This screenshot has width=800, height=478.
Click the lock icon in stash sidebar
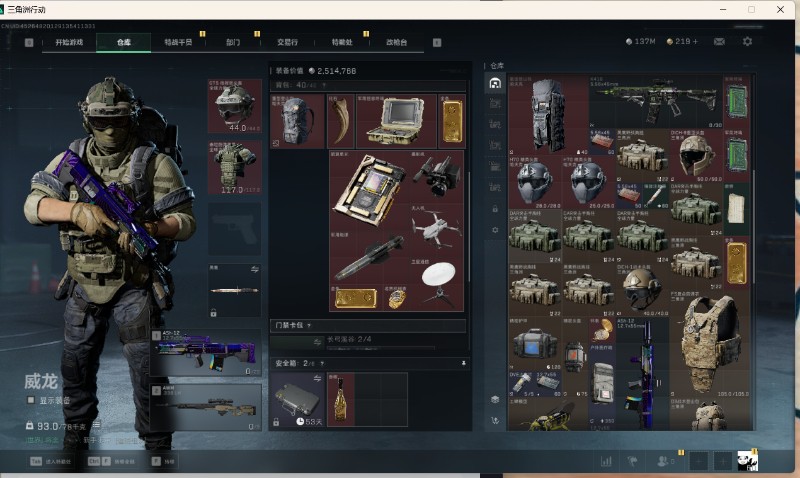click(495, 209)
